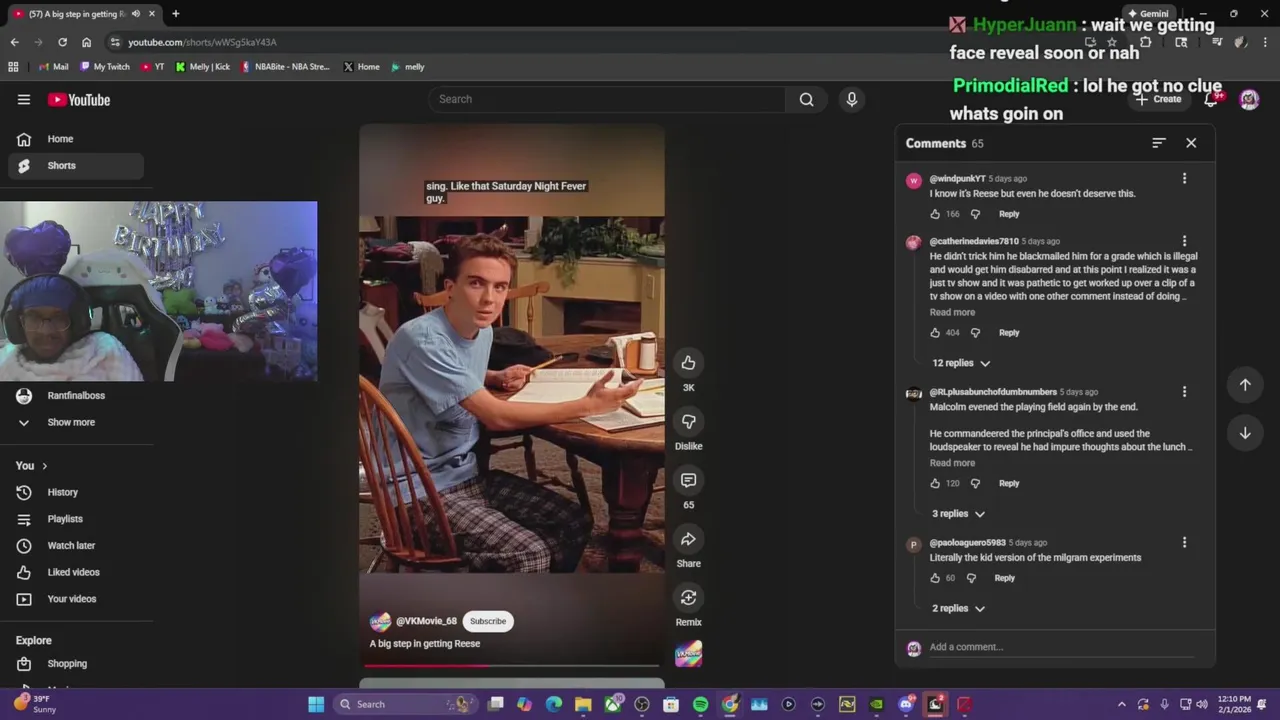This screenshot has height=720, width=1280.
Task: Subscribe to @VKMovie_68
Action: (x=488, y=621)
